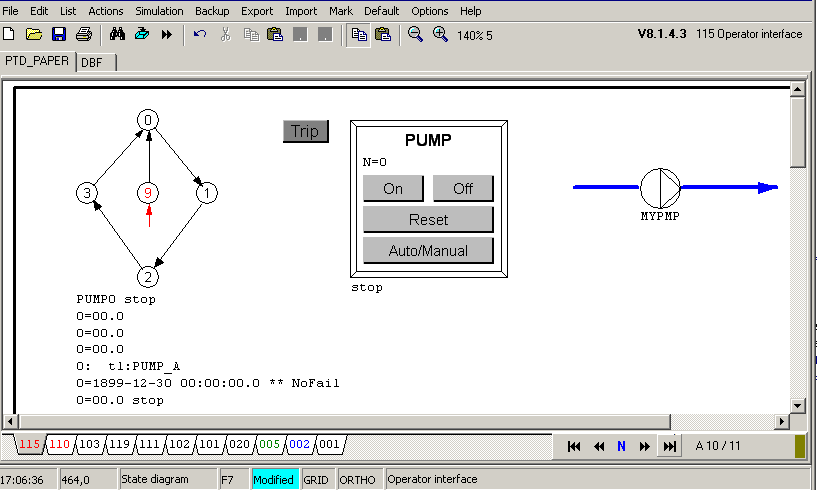The image size is (818, 491).
Task: Toggle pump Auto/Manual mode
Action: pos(428,251)
